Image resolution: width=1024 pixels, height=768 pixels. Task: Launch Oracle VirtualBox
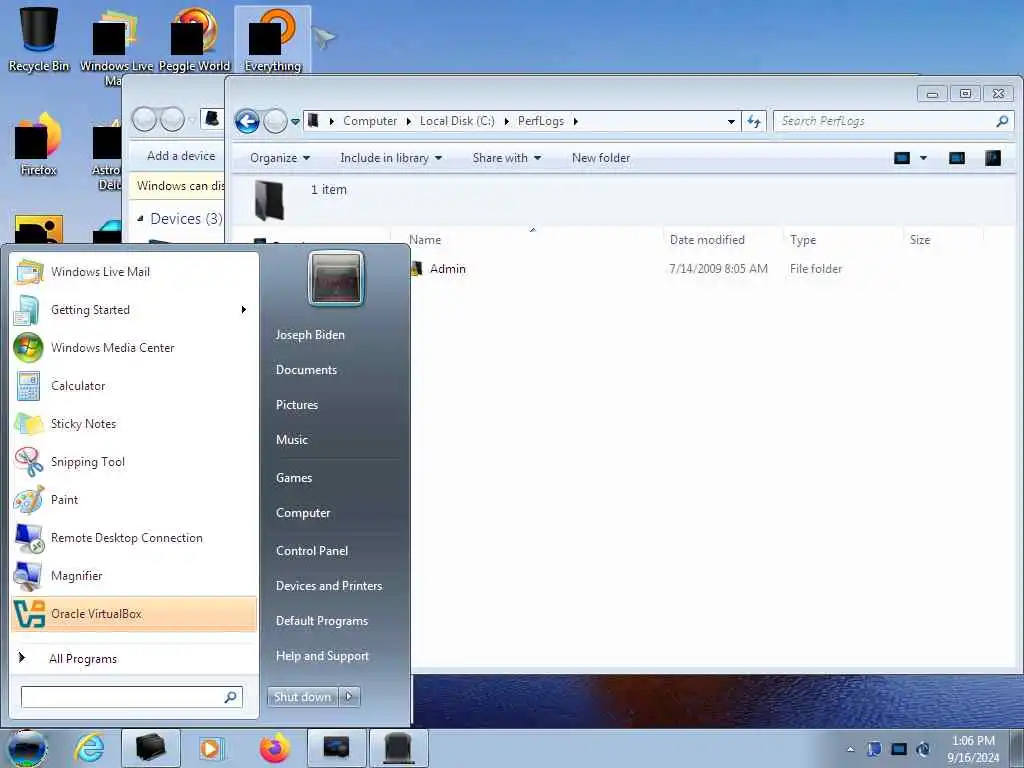134,614
